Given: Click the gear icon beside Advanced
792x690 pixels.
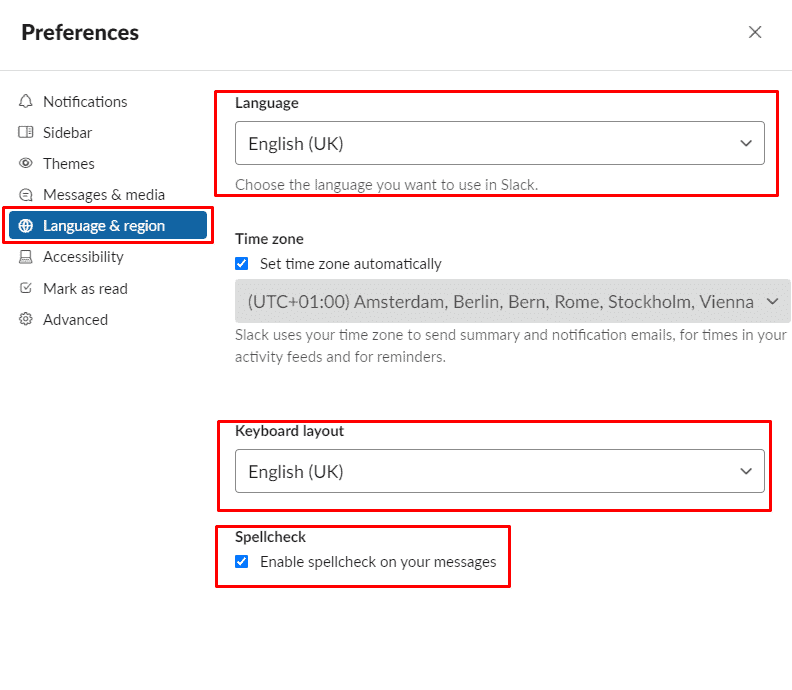Looking at the screenshot, I should click(26, 319).
